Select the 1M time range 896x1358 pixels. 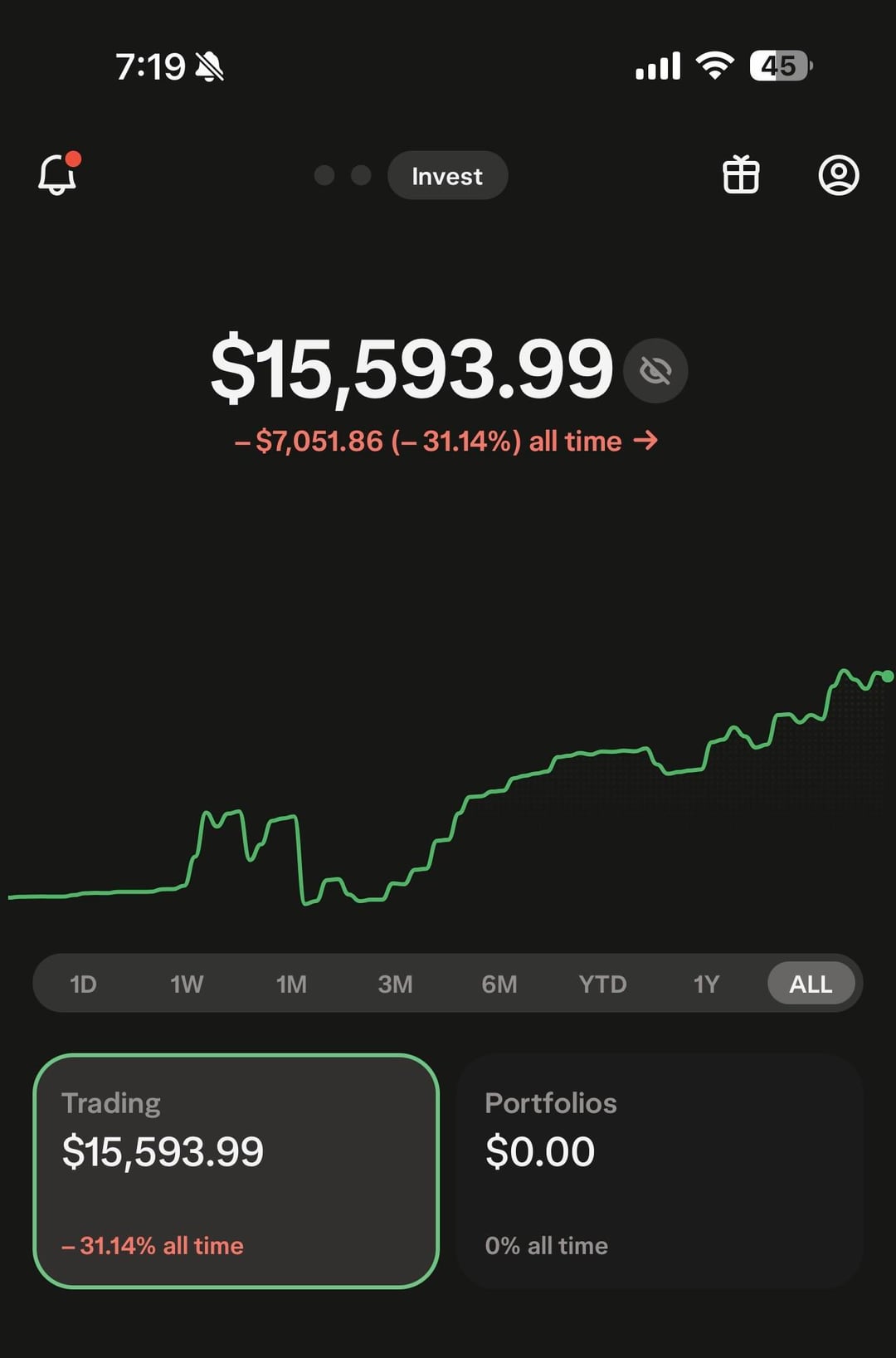coord(291,984)
